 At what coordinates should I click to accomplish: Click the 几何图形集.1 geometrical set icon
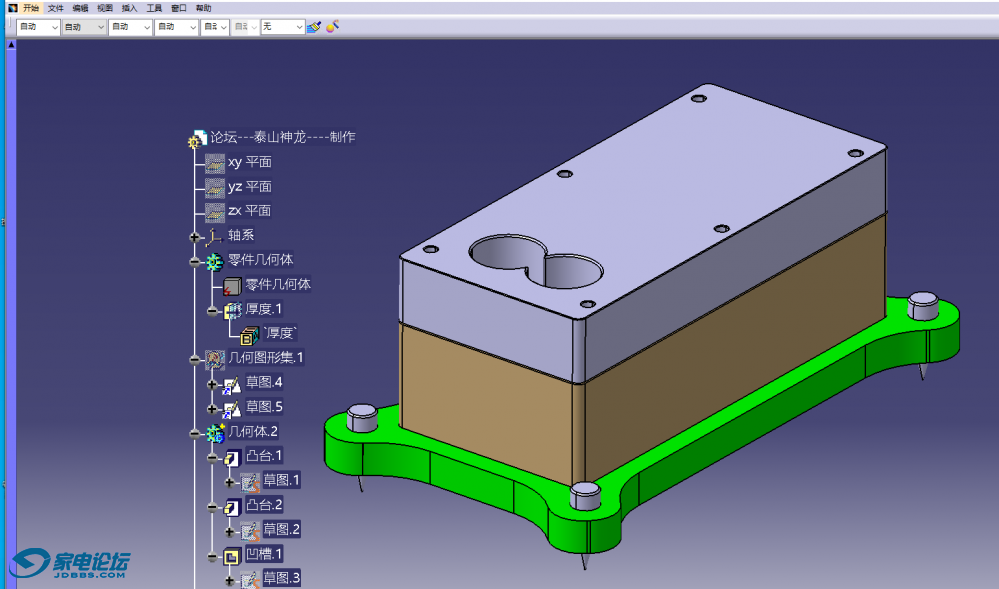(x=214, y=358)
